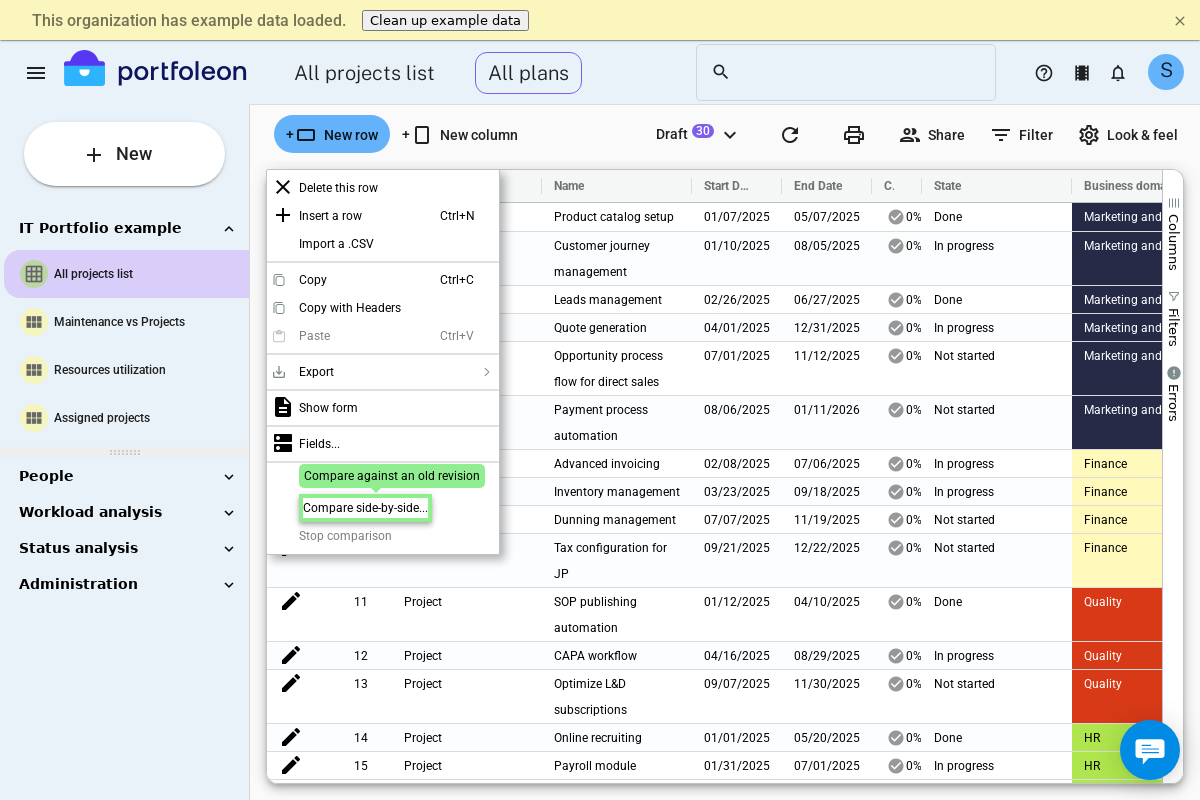Viewport: 1200px width, 800px height.
Task: Open the notifications bell
Action: point(1118,73)
